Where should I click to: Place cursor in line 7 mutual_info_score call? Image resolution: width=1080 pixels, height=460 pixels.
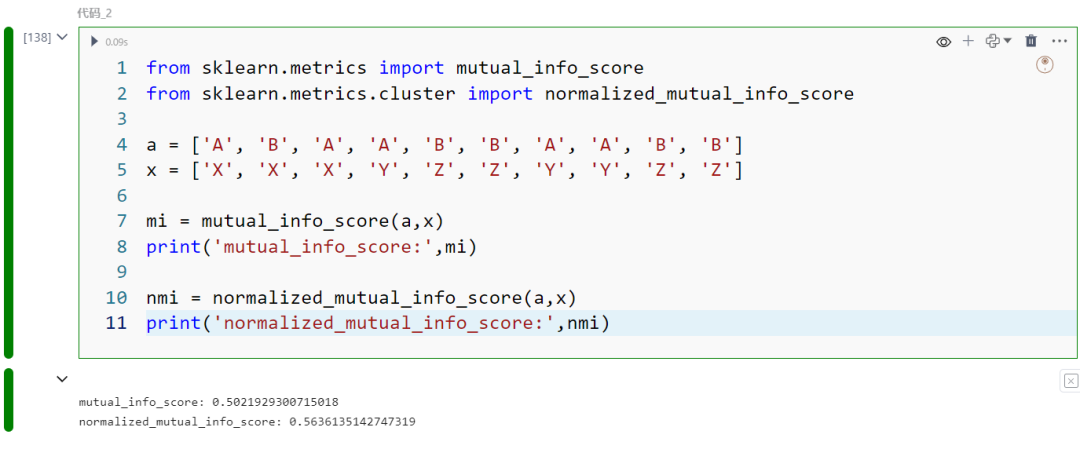[295, 222]
